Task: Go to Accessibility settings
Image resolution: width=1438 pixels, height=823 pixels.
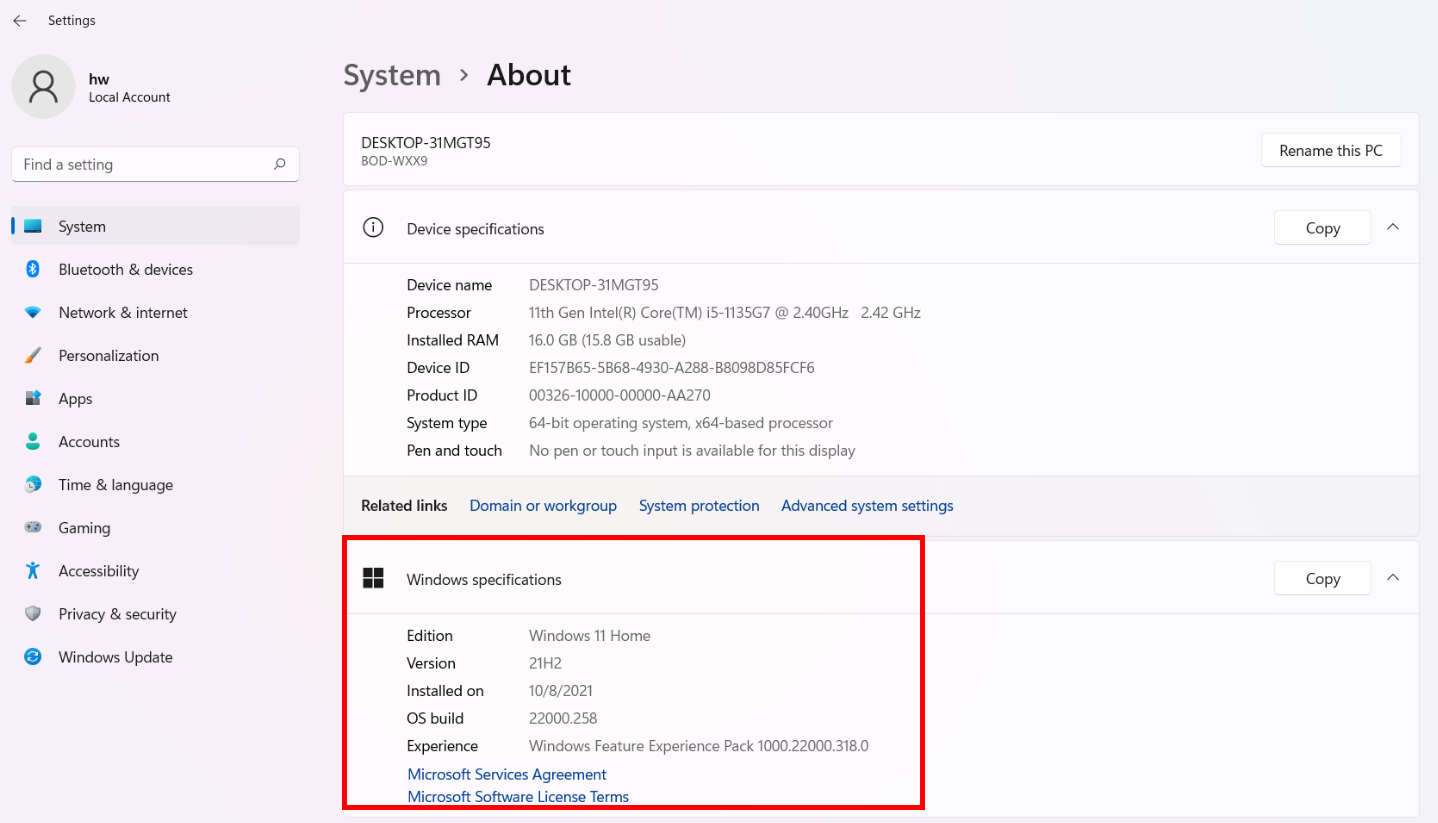Action: point(156,570)
